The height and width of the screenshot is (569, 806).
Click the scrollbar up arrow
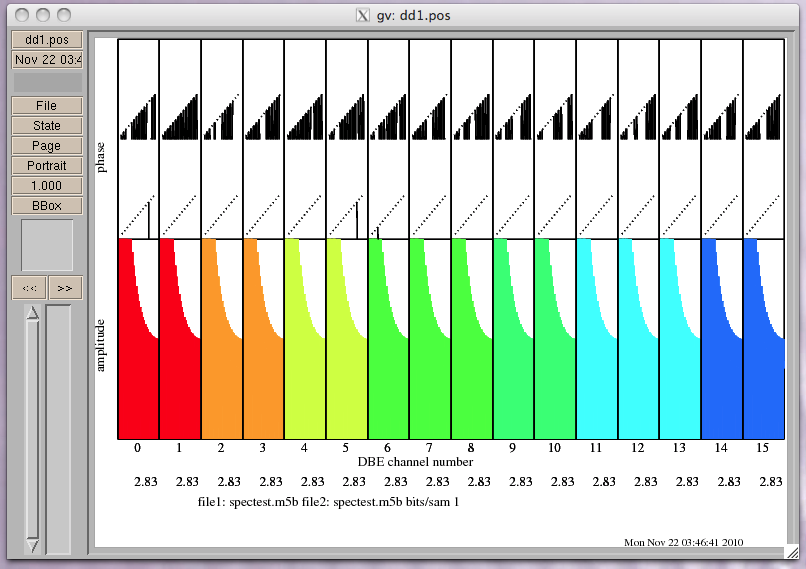[x=32, y=313]
